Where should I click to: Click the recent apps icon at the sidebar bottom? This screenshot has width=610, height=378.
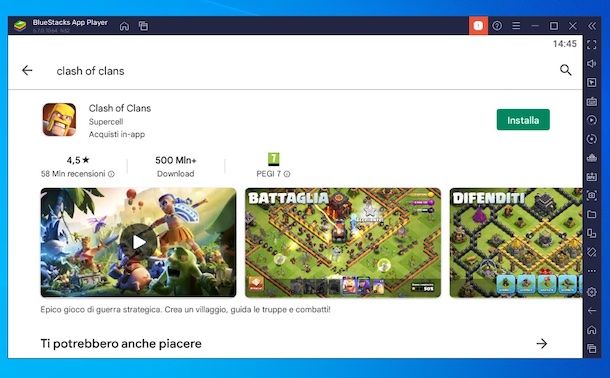tap(592, 348)
